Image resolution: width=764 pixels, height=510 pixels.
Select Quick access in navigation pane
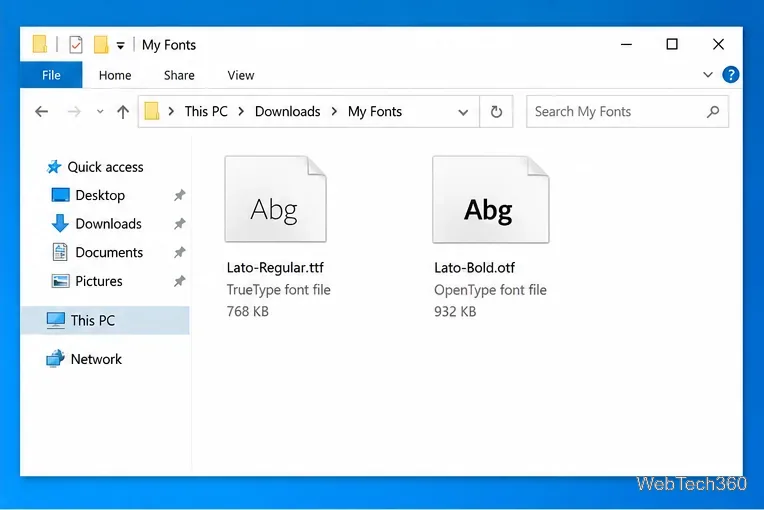95,167
